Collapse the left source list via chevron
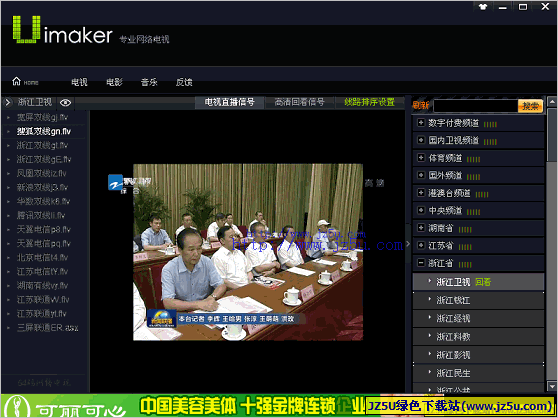Image resolution: width=558 pixels, height=418 pixels. point(7,103)
